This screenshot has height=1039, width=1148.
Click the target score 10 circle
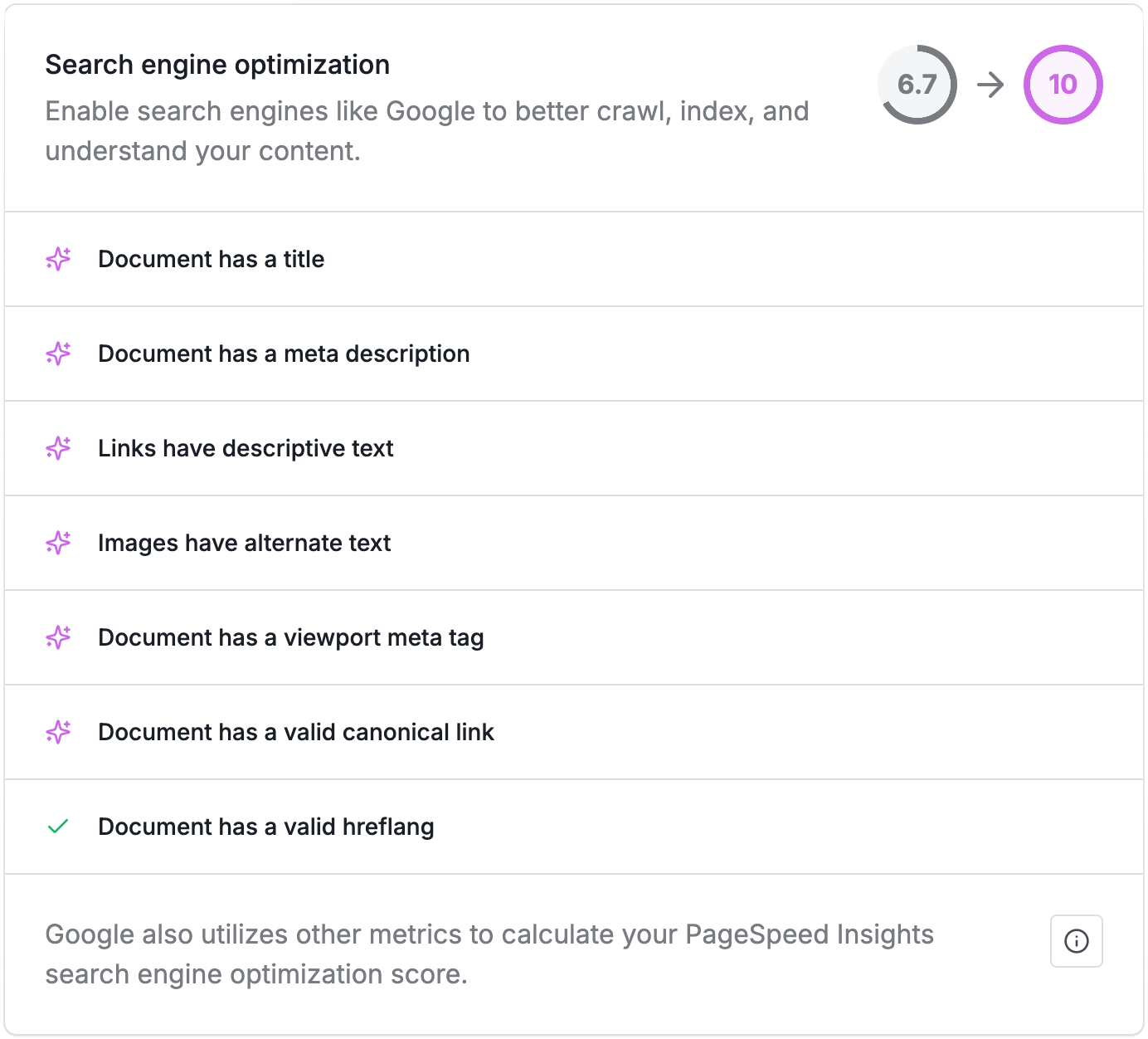[x=1063, y=85]
